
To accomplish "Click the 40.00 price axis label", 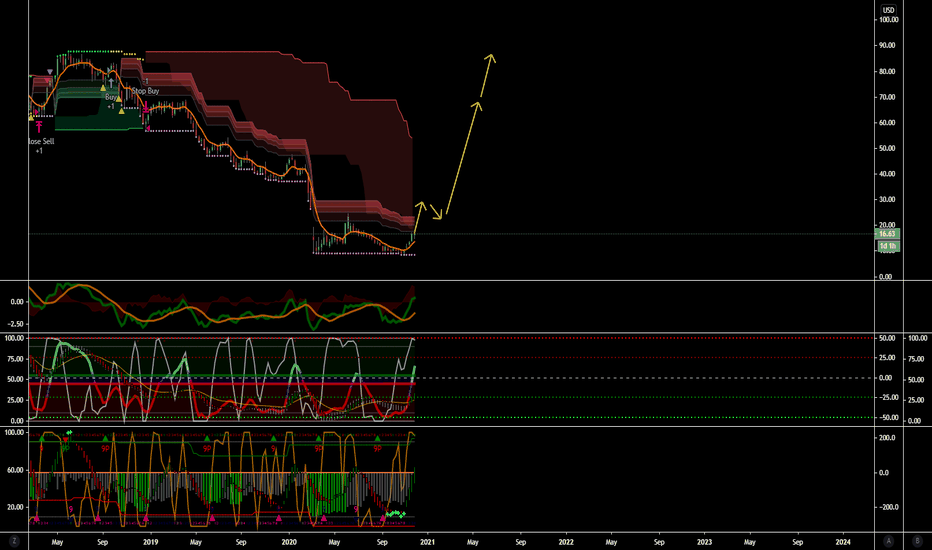I will tap(887, 174).
